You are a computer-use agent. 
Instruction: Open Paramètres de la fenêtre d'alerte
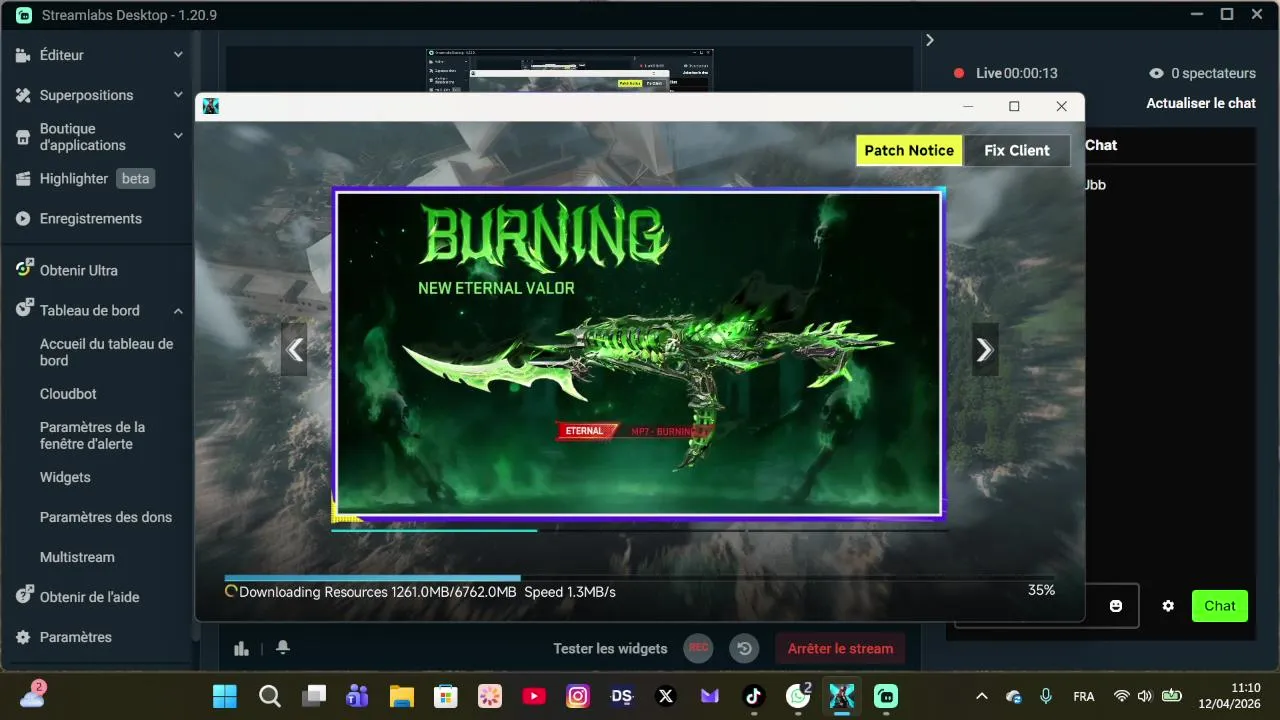[92, 435]
